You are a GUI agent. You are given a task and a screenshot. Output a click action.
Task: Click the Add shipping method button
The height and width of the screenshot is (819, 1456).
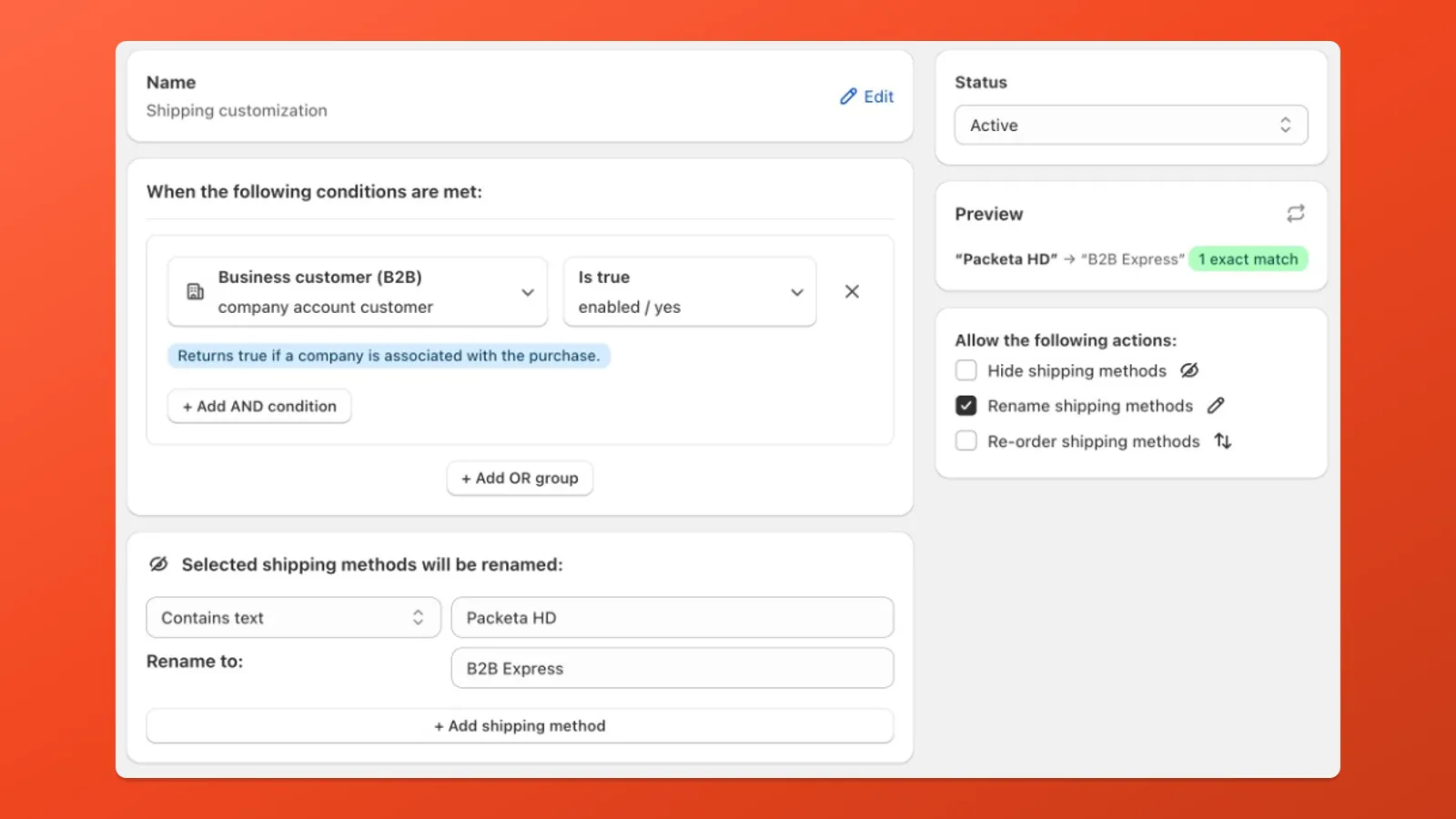(520, 725)
